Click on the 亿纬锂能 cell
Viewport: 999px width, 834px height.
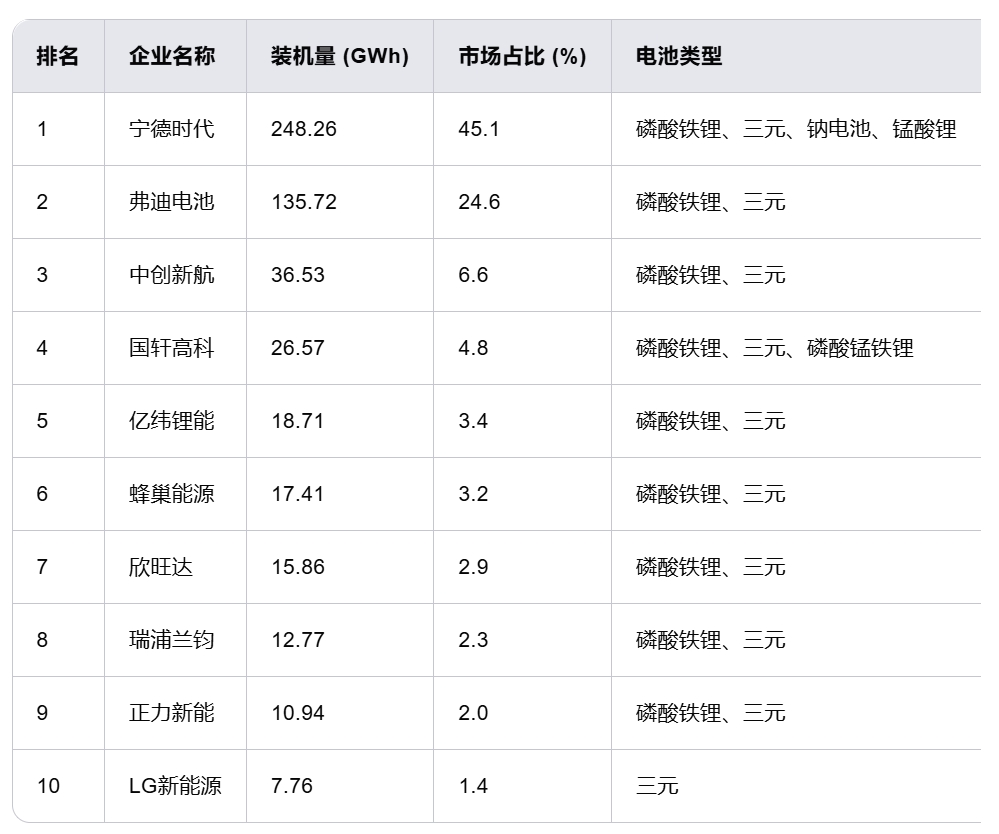(171, 421)
